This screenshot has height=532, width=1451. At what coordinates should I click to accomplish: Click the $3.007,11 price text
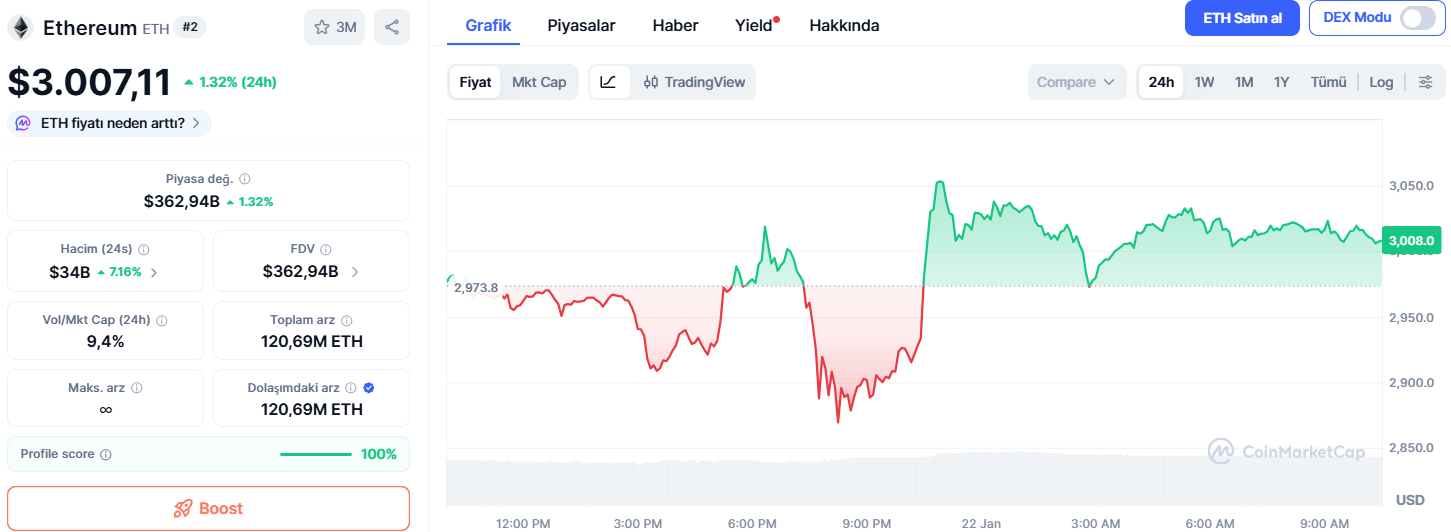(89, 82)
